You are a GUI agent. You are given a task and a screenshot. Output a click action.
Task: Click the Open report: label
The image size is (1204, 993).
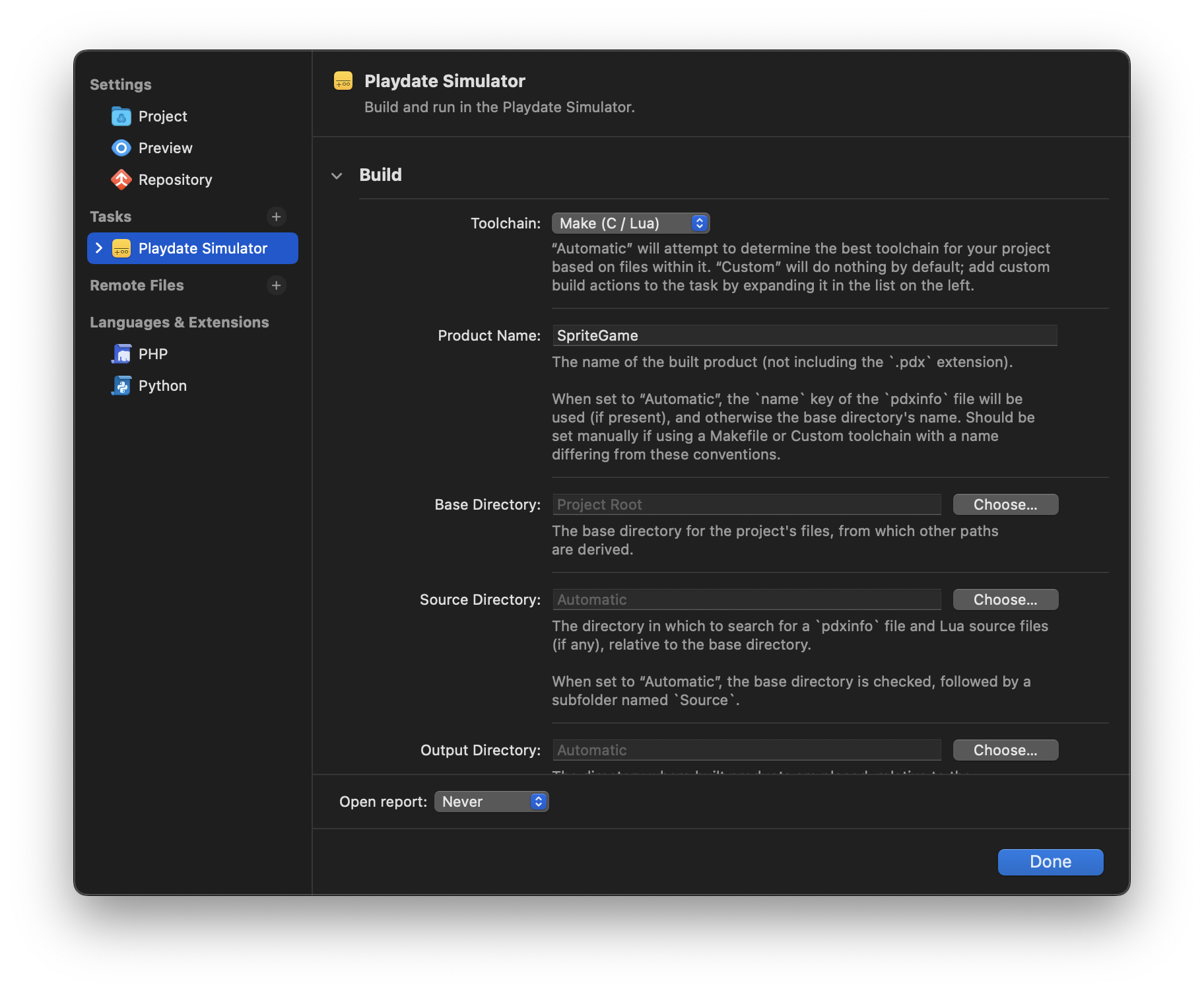coord(384,802)
